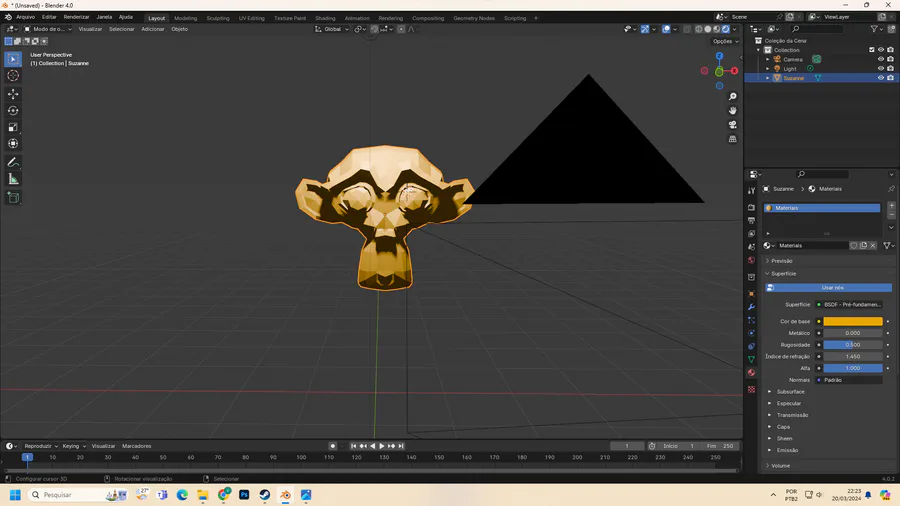Hide Camera in viewport via eye icon
This screenshot has width=900, height=506.
(880, 59)
